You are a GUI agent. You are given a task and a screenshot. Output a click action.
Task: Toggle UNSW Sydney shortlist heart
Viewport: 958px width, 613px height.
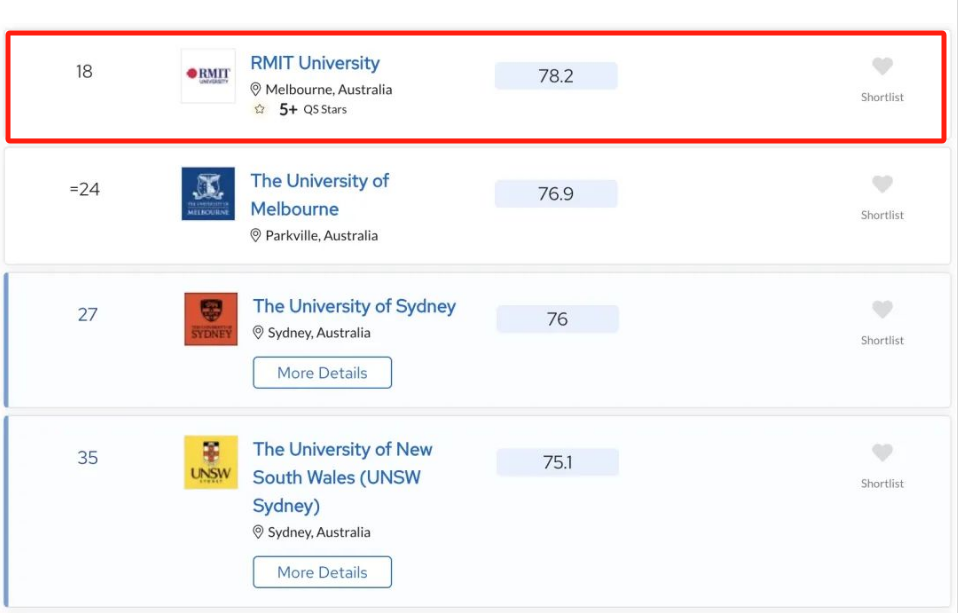click(882, 453)
